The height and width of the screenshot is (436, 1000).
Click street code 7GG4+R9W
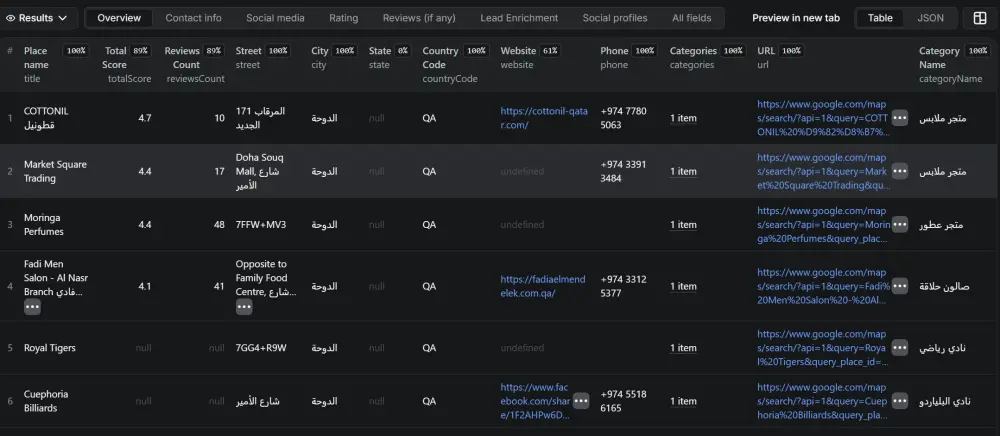point(261,348)
